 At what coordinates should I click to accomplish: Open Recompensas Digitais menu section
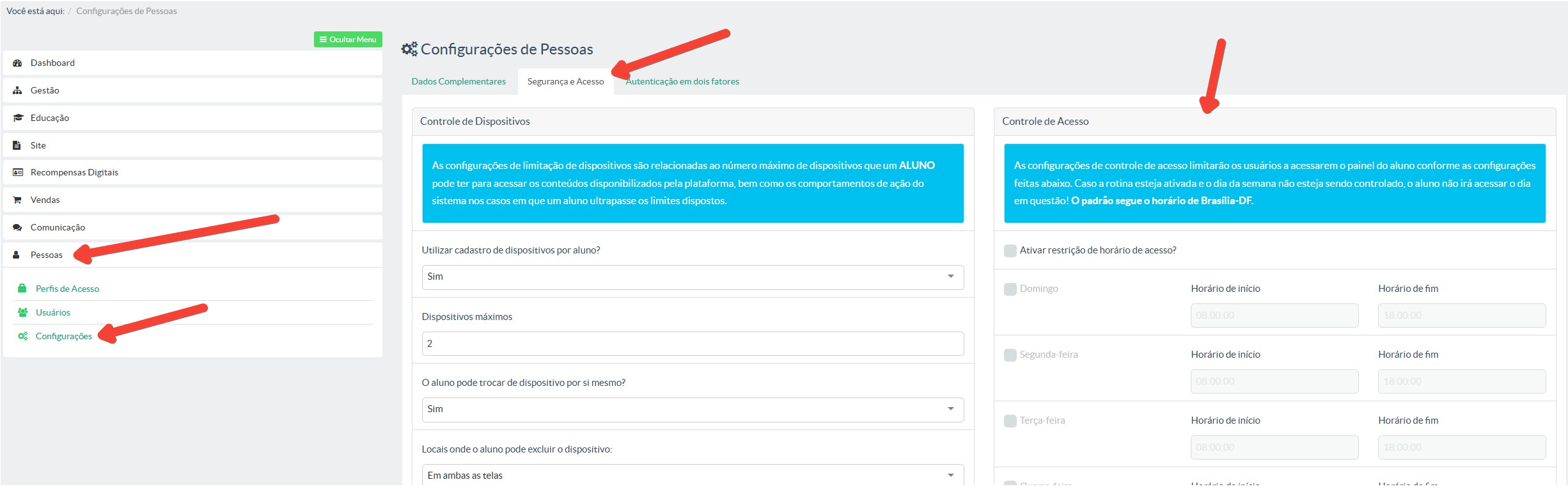click(x=192, y=172)
